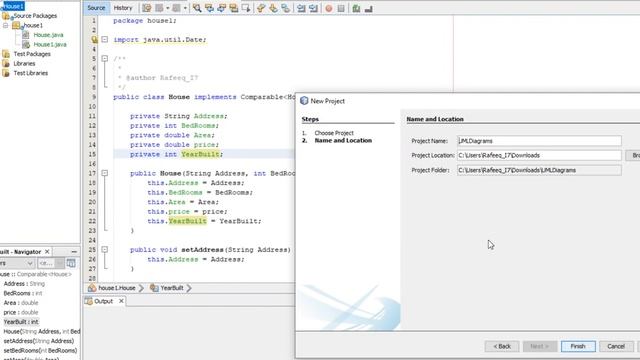Select YearBuilt : int in Navigator
Image resolution: width=640 pixels, height=360 pixels.
point(21,322)
